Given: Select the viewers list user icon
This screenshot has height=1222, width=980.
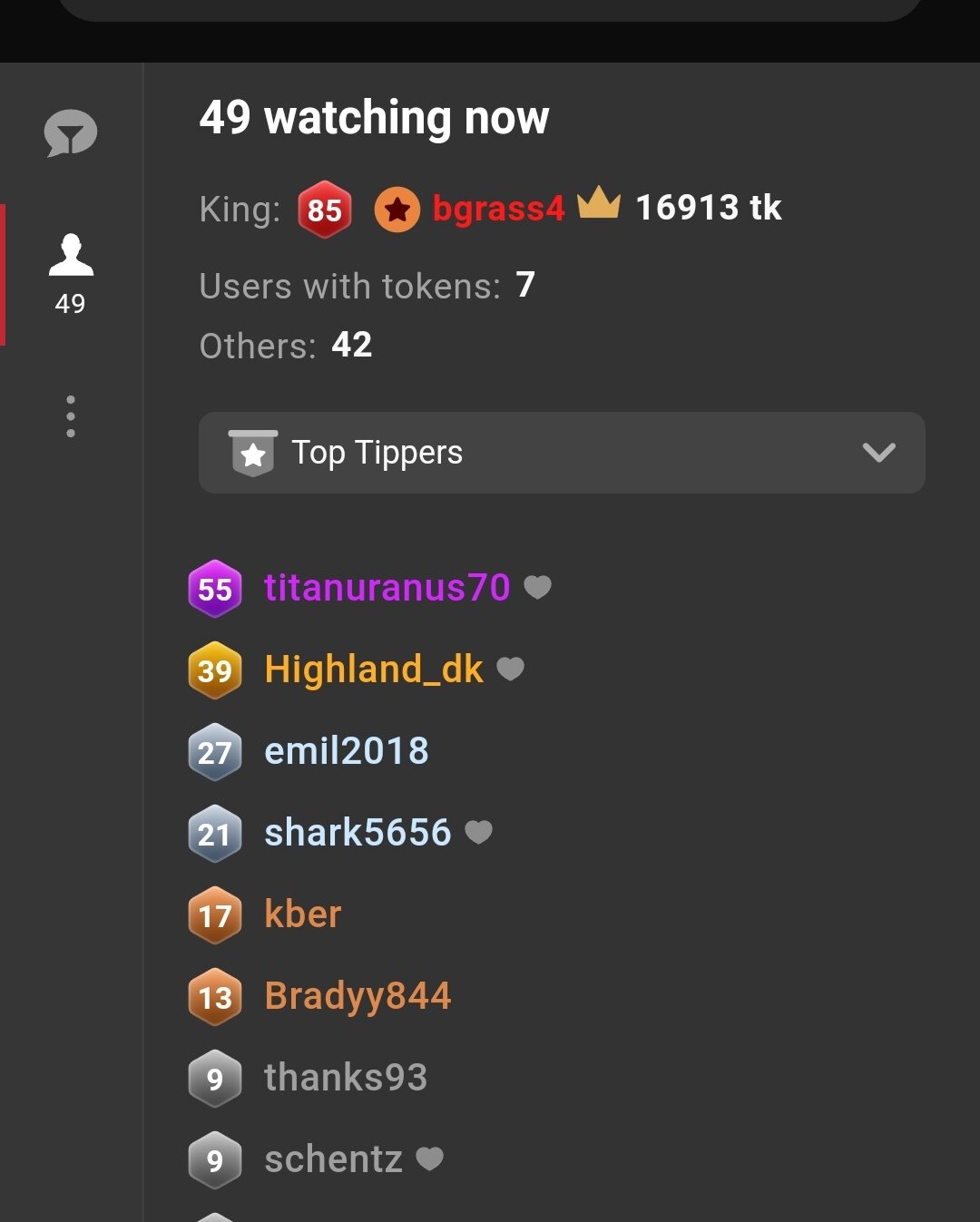Looking at the screenshot, I should click(x=71, y=256).
